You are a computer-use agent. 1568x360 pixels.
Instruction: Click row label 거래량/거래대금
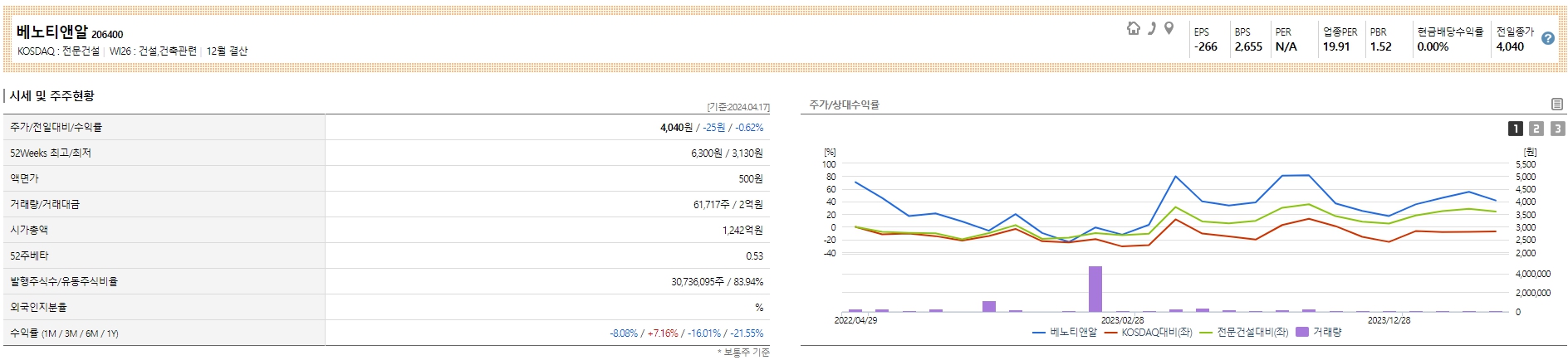tap(45, 204)
